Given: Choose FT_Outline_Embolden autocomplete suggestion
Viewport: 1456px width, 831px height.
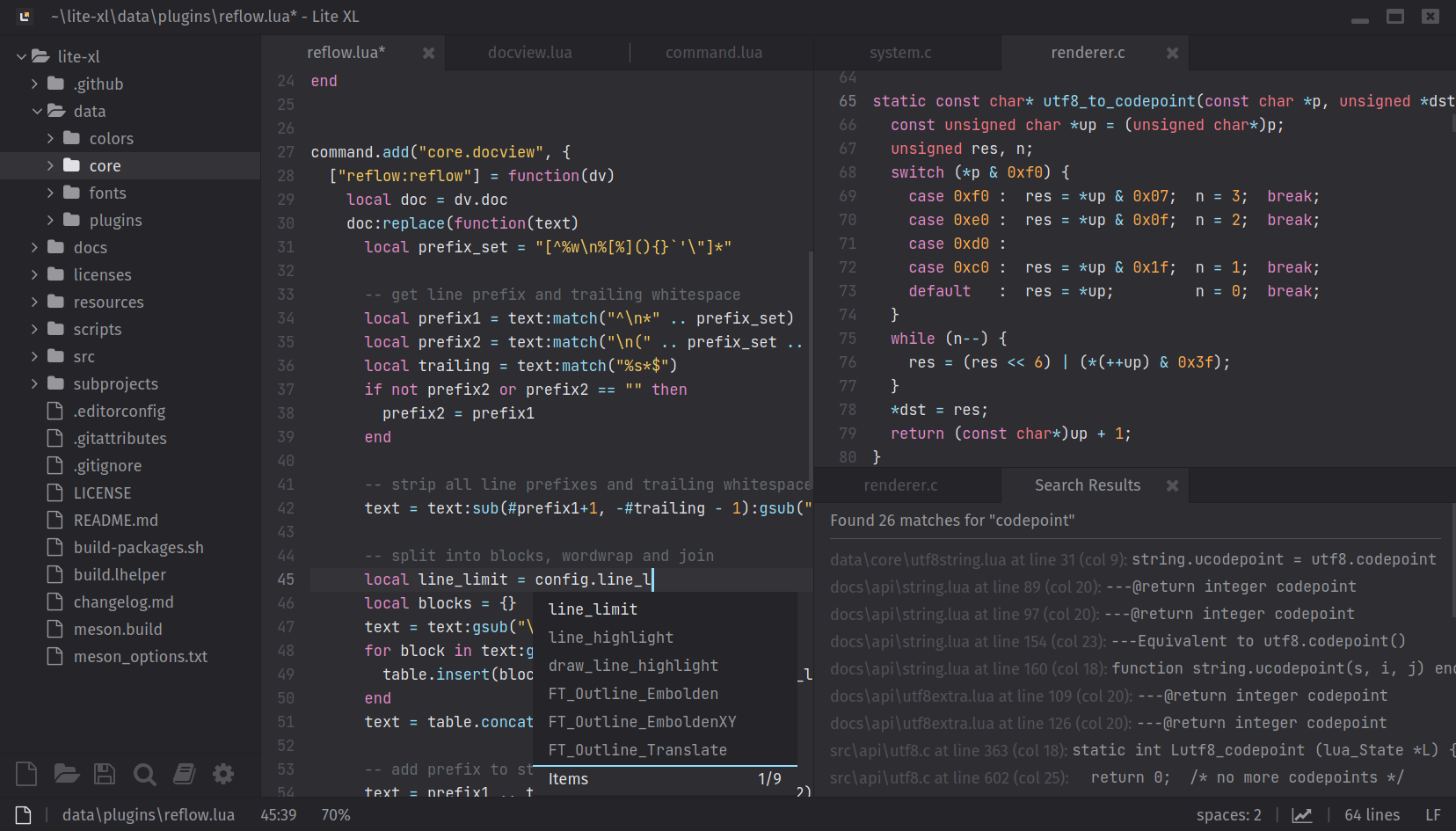Looking at the screenshot, I should pos(666,694).
